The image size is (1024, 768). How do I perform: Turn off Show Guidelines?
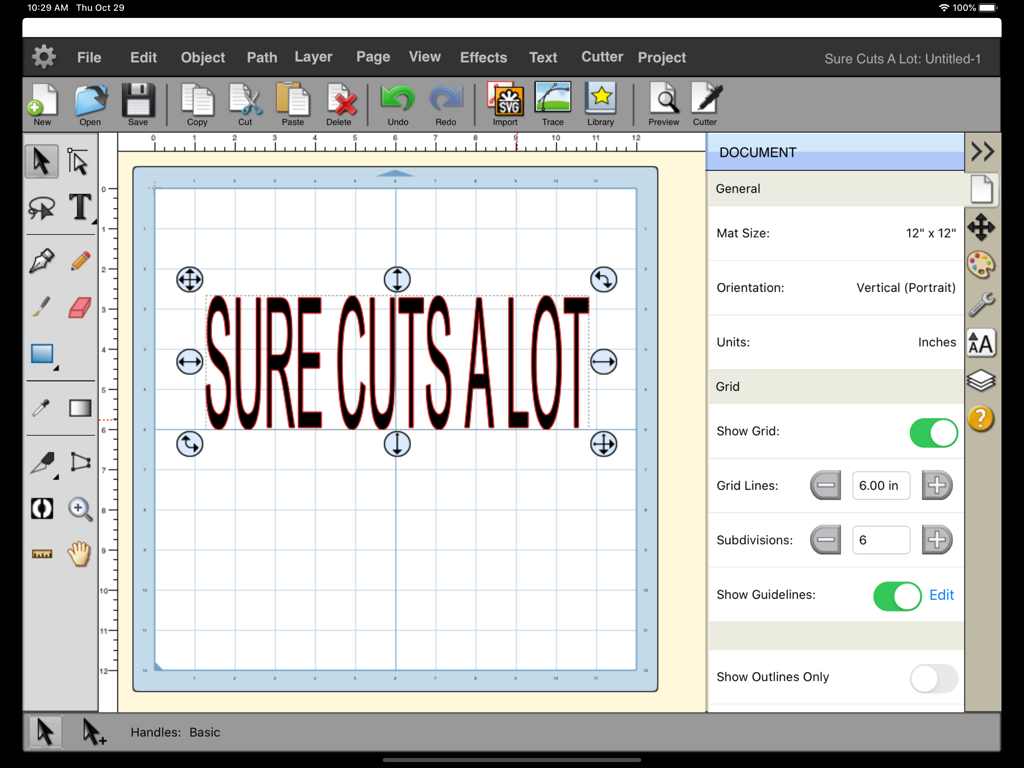897,595
